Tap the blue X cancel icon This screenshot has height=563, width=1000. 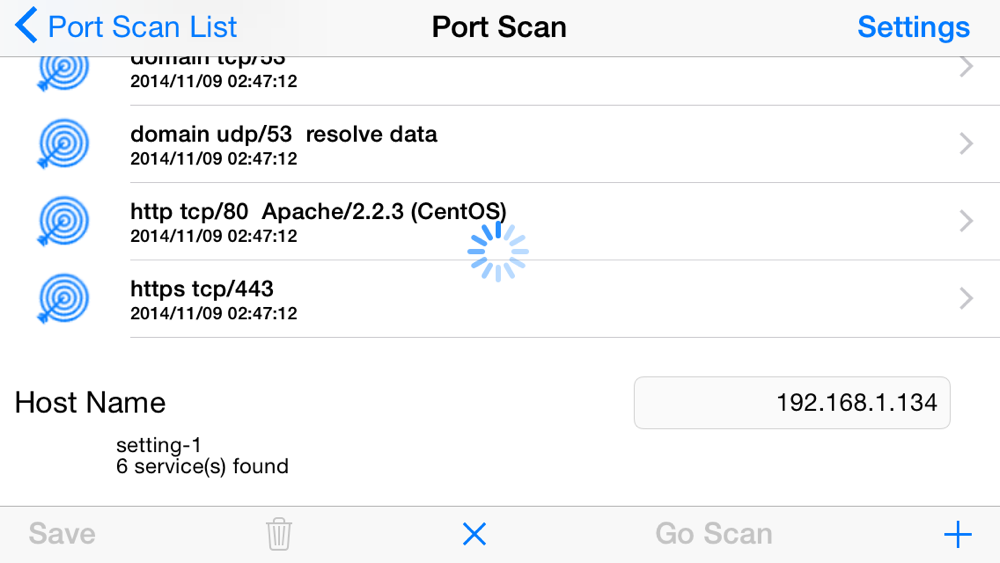click(475, 534)
